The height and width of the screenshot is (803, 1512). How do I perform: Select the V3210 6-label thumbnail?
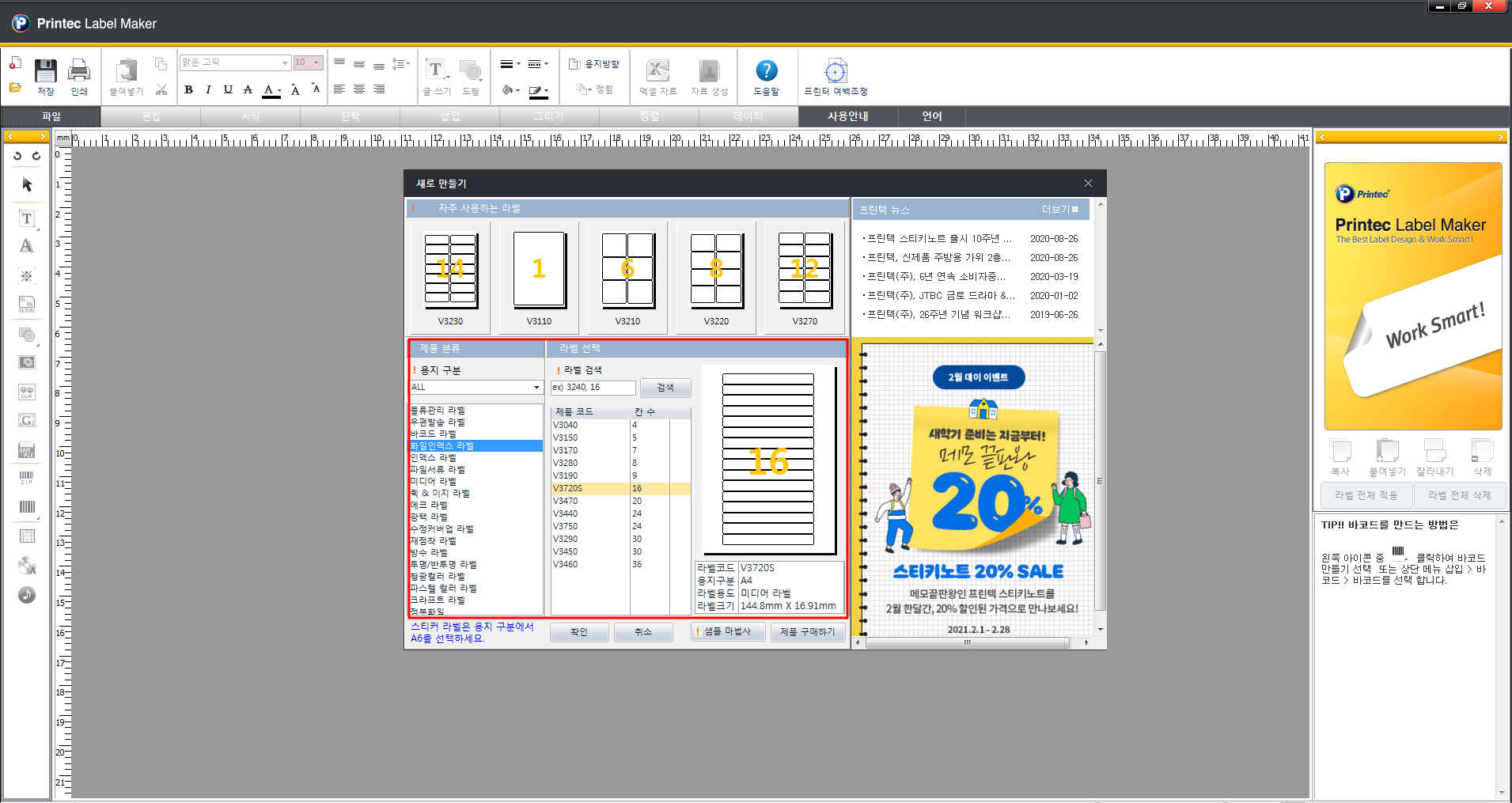627,278
